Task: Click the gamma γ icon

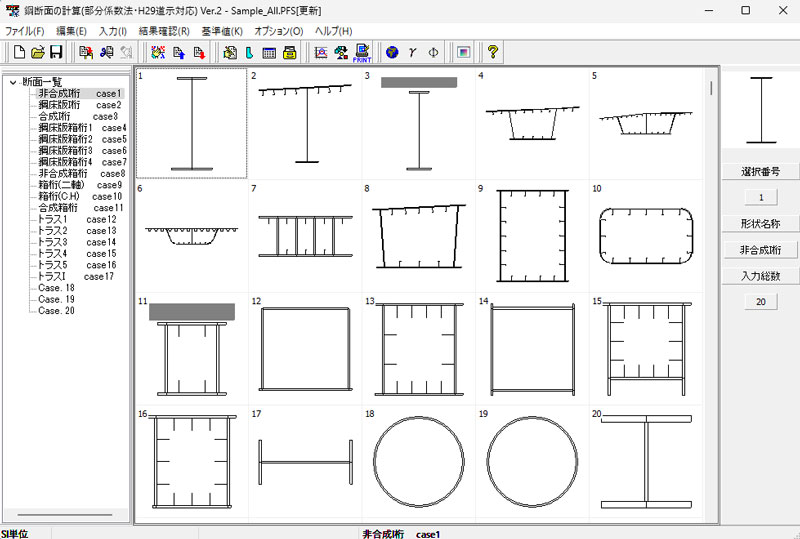Action: coord(412,52)
